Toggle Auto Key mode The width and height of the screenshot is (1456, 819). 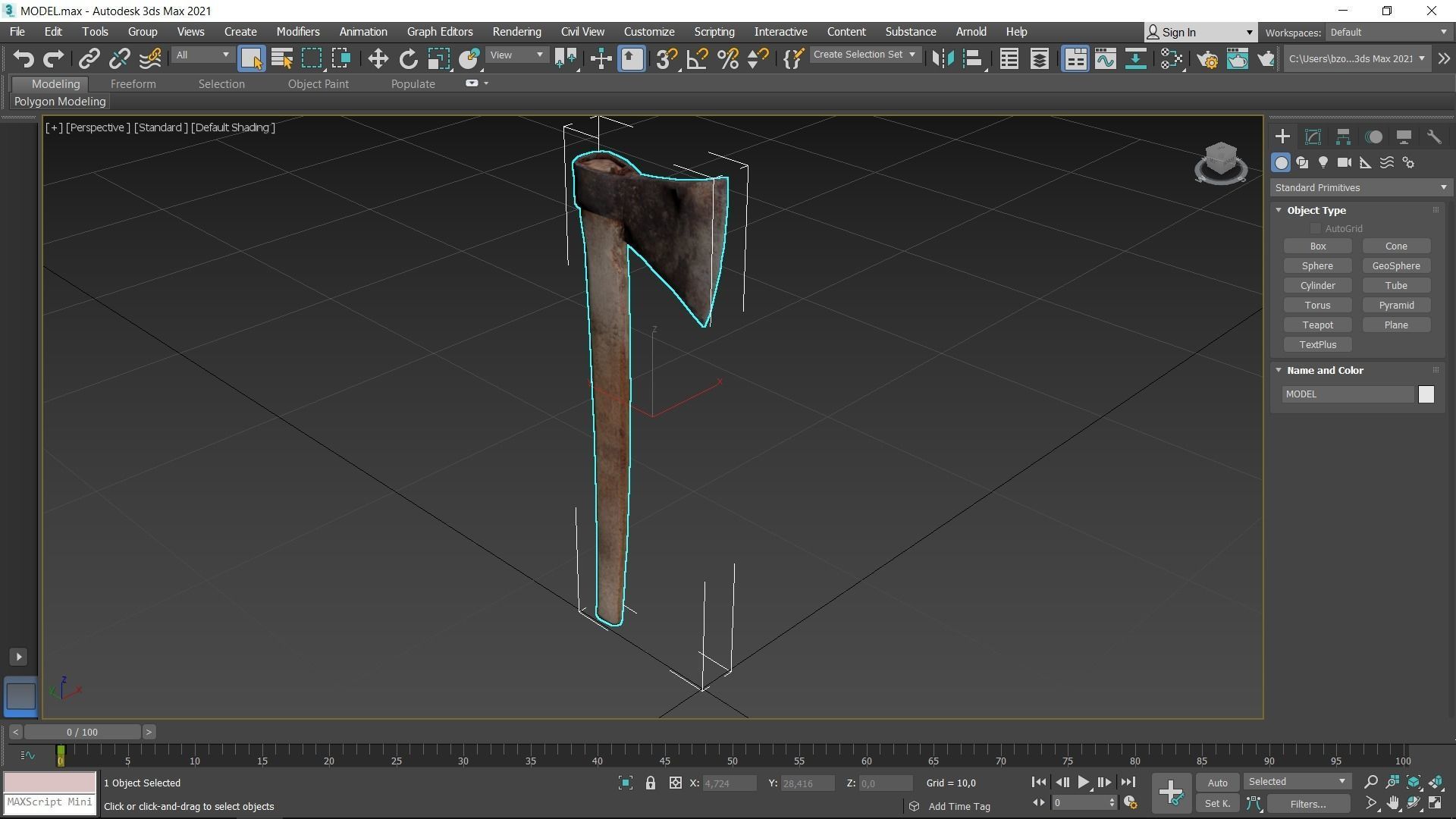pyautogui.click(x=1218, y=783)
